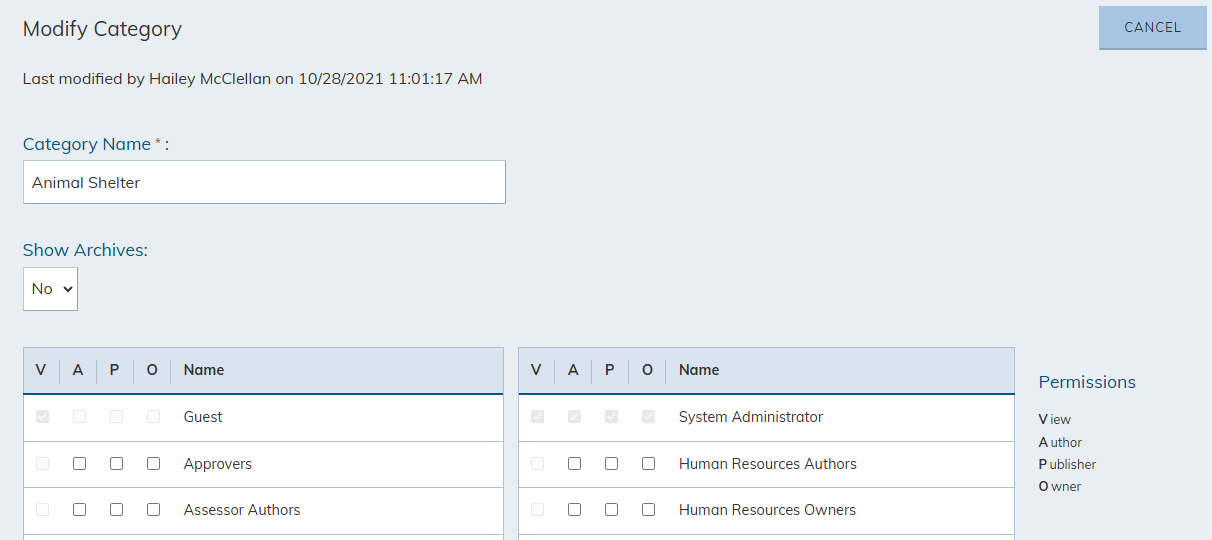
Task: Select the System Administrator row name
Action: click(751, 417)
